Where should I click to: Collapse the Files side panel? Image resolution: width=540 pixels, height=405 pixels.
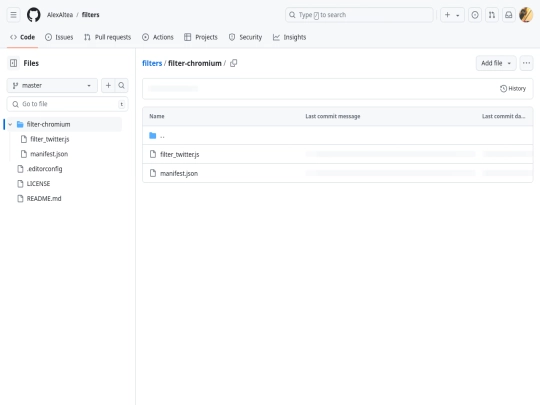(x=13, y=63)
